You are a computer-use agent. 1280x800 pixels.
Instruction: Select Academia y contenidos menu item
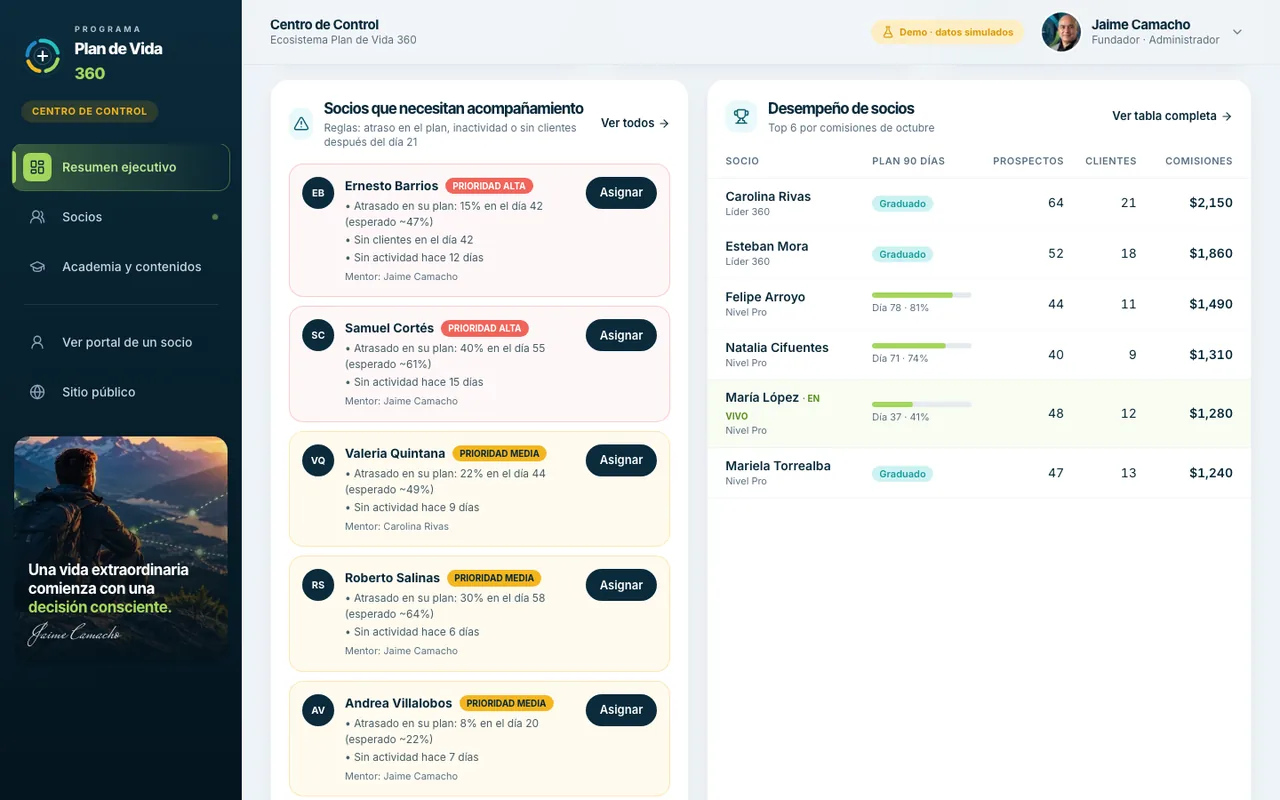tap(121, 267)
